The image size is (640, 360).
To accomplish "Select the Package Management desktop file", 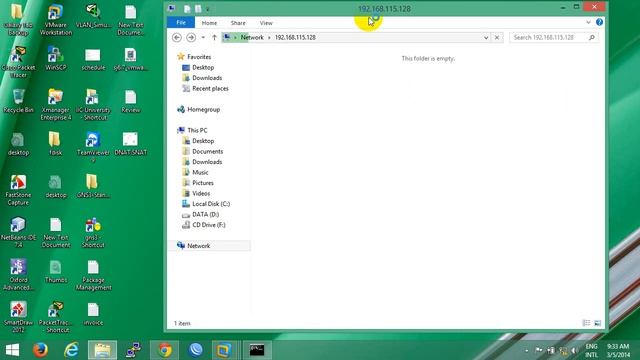I will [x=93, y=276].
